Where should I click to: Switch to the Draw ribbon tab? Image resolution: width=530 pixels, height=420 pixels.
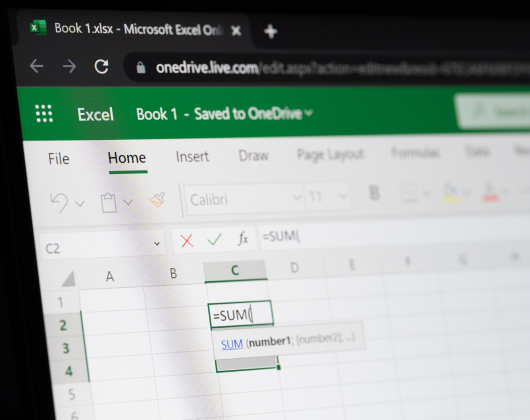tap(253, 156)
